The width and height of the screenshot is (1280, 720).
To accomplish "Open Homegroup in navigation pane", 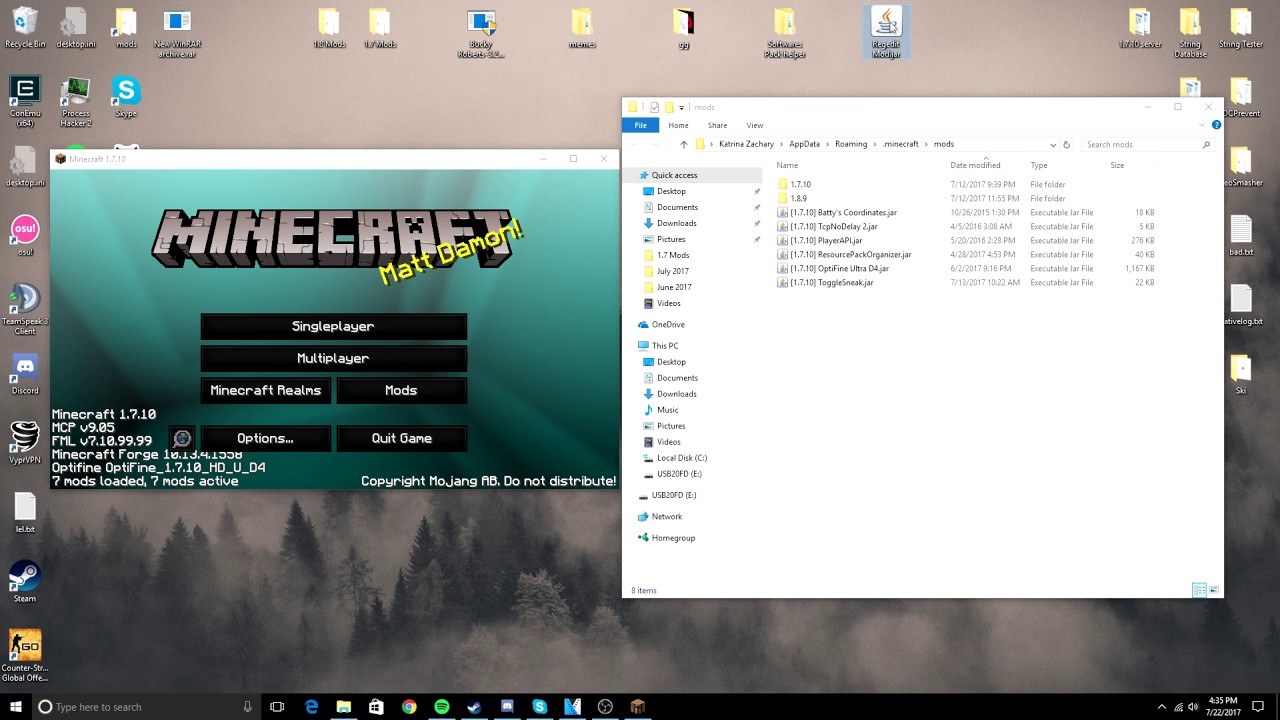I will [x=673, y=537].
